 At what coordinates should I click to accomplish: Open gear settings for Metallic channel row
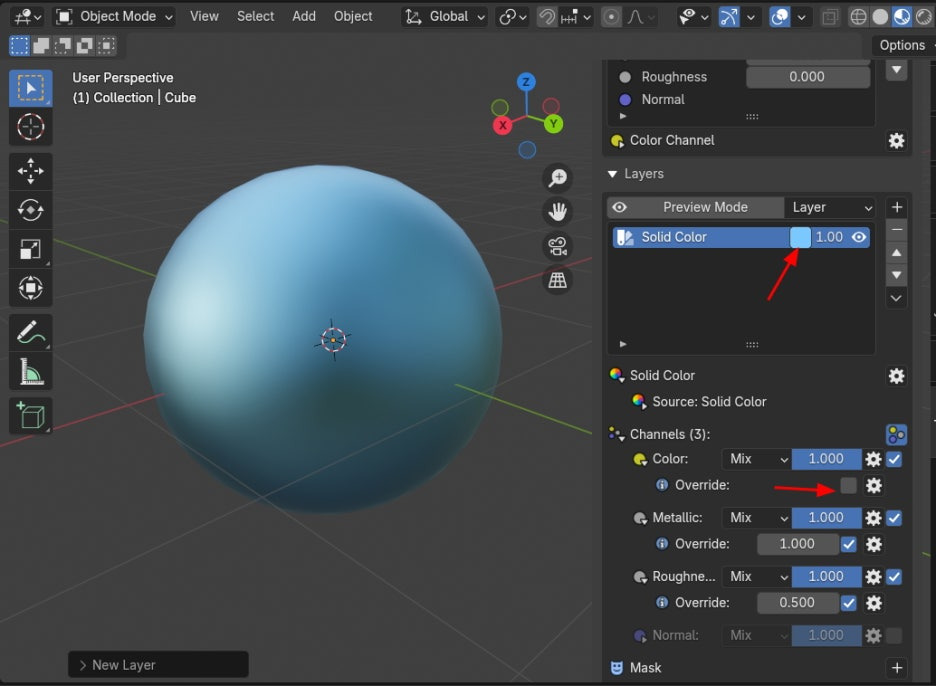point(873,518)
